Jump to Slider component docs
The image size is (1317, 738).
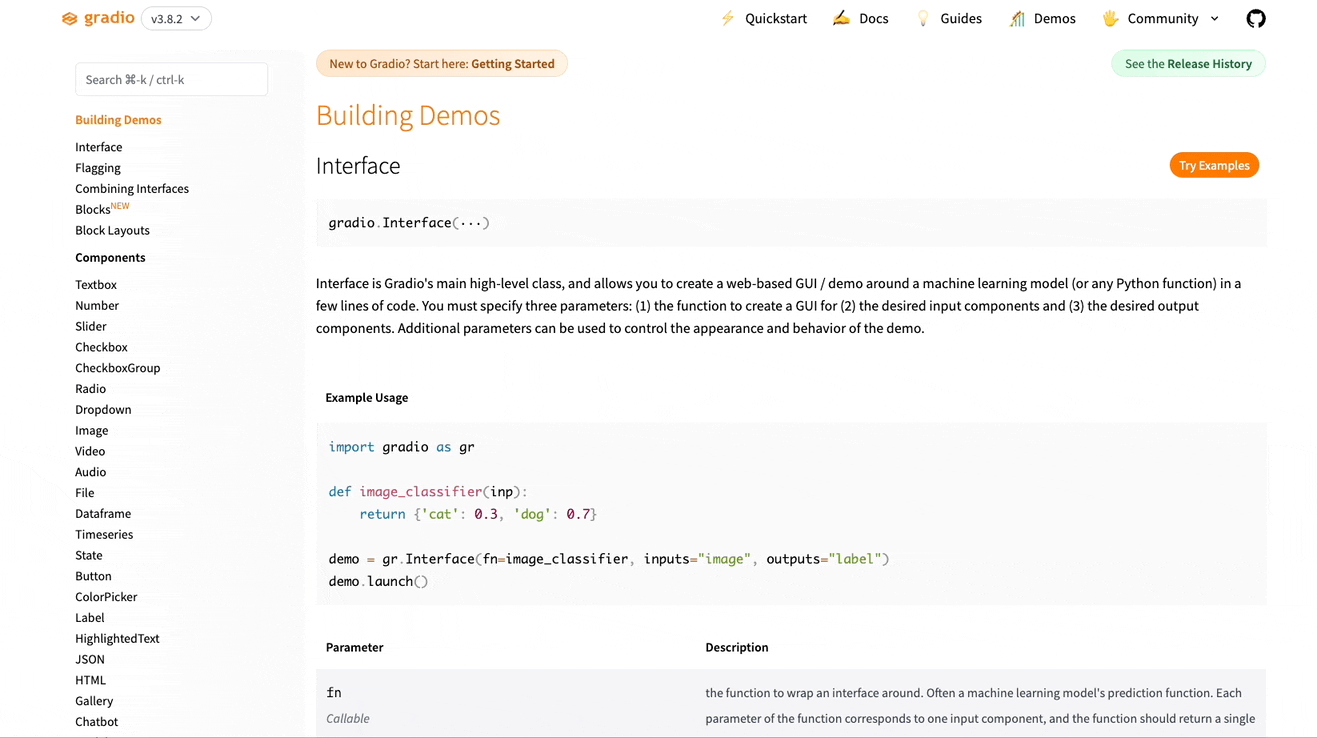click(x=90, y=326)
